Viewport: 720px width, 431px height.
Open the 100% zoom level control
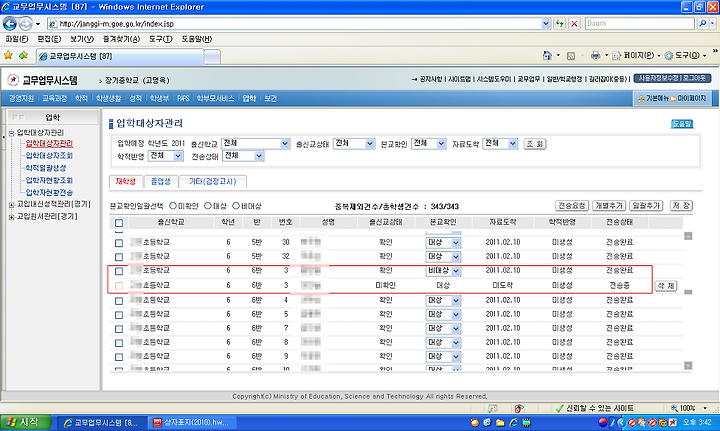coord(688,408)
